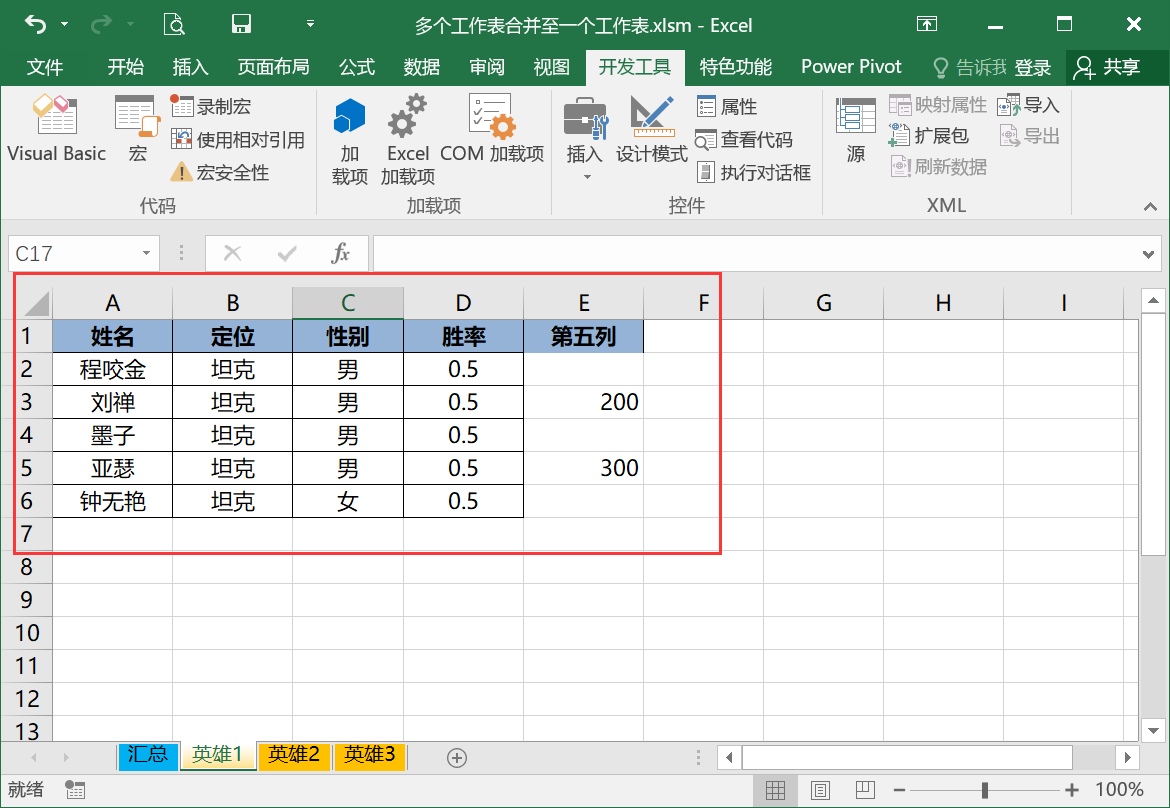The height and width of the screenshot is (808, 1170).
Task: Switch to sheet tab 英雄2
Action: pyautogui.click(x=294, y=755)
